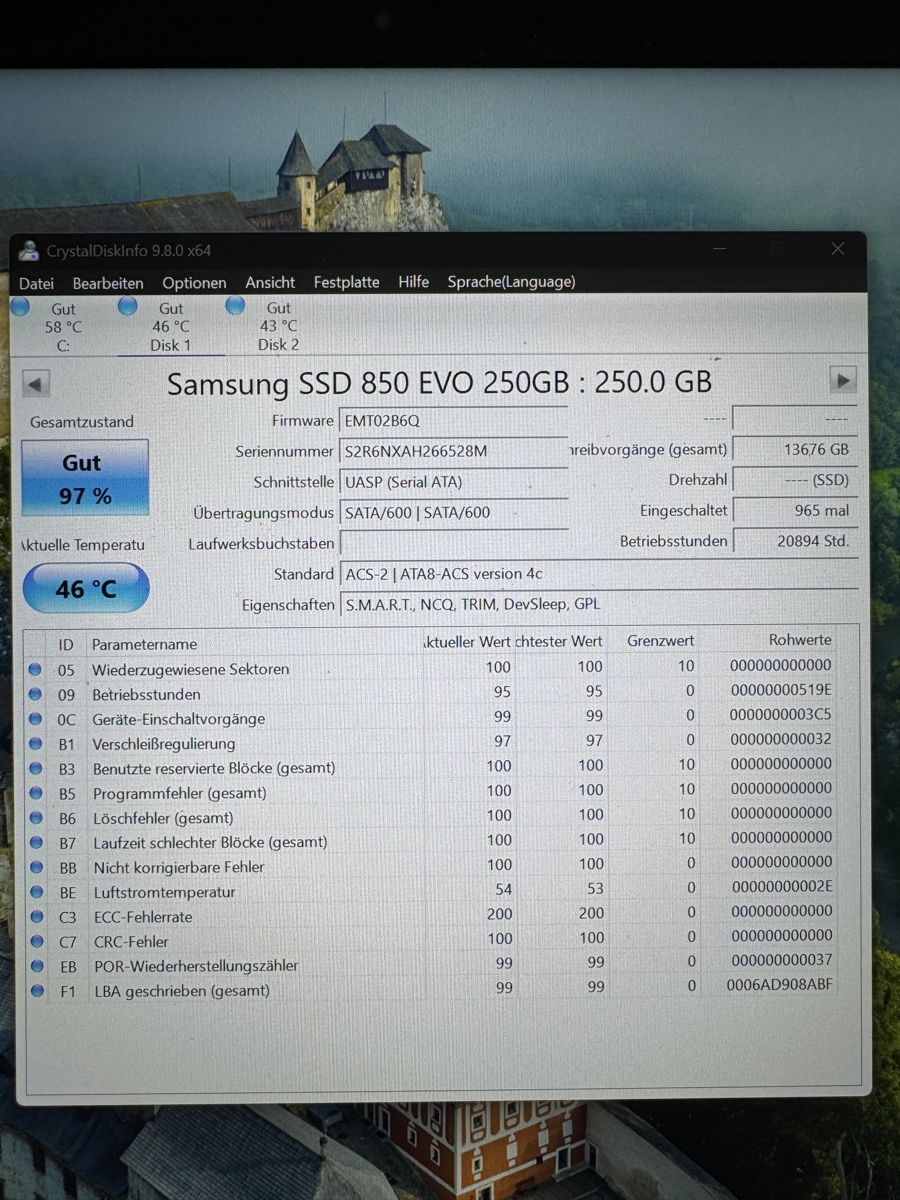Image resolution: width=900 pixels, height=1200 pixels.
Task: Click raw value 00000000519E
Action: coord(781,690)
